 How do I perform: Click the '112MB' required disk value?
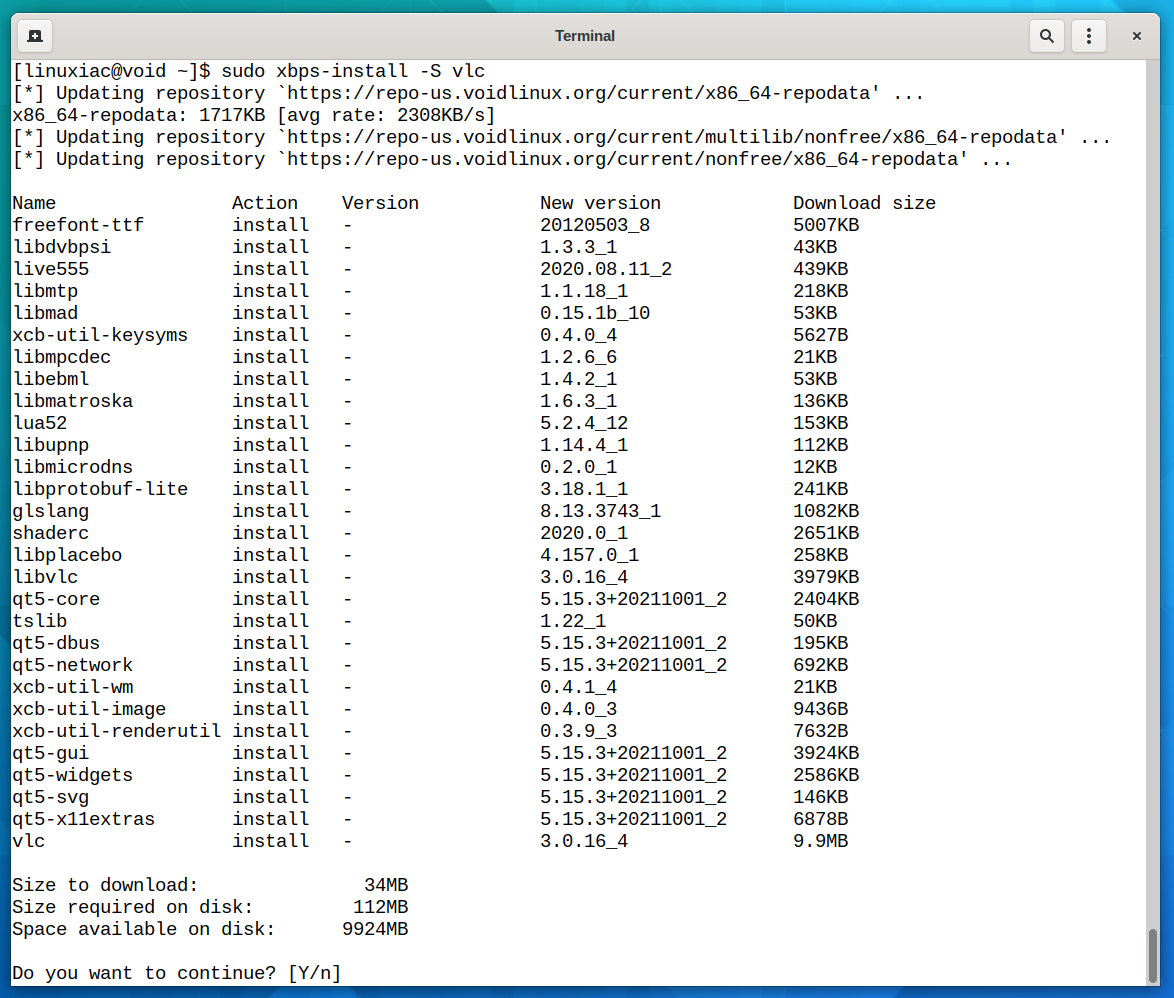381,907
